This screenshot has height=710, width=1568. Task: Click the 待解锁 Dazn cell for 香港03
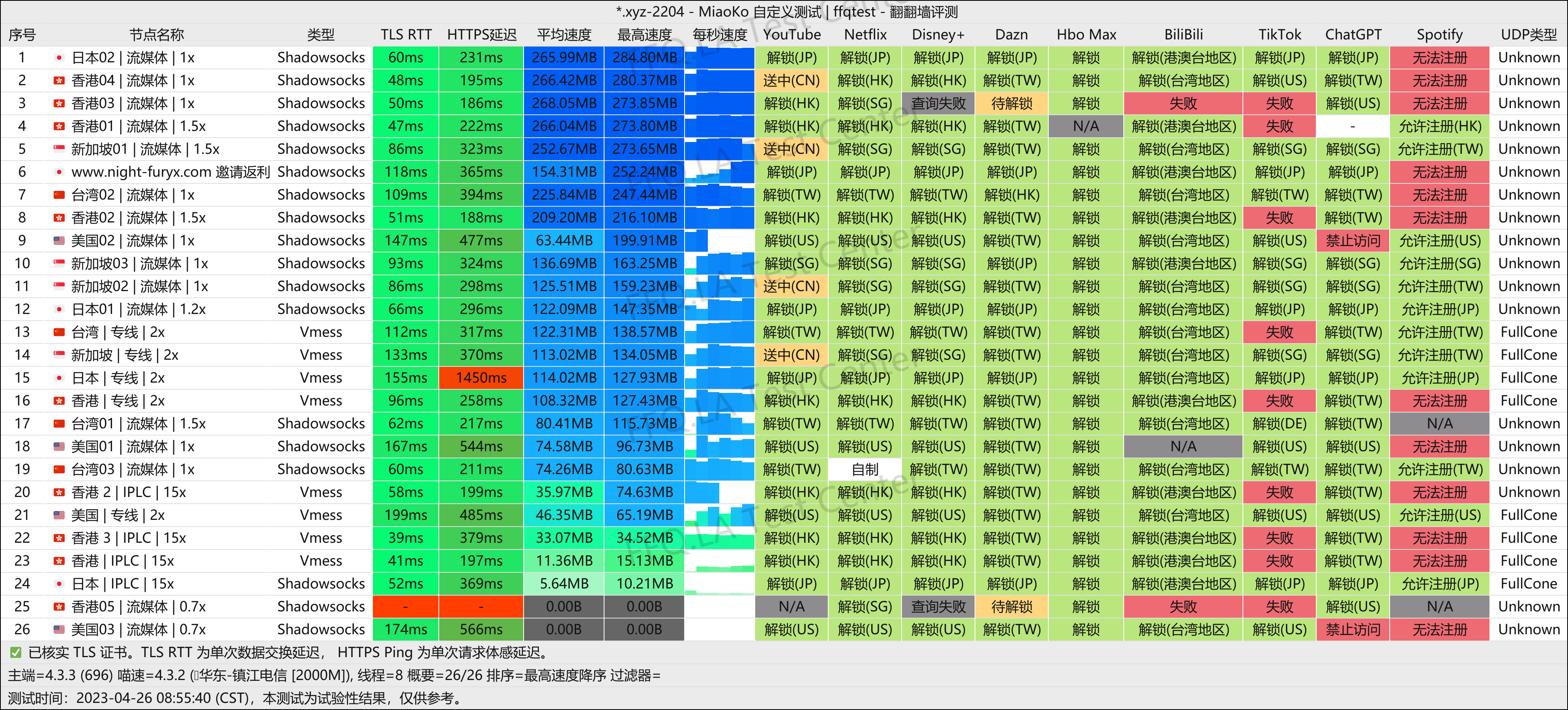click(1012, 103)
